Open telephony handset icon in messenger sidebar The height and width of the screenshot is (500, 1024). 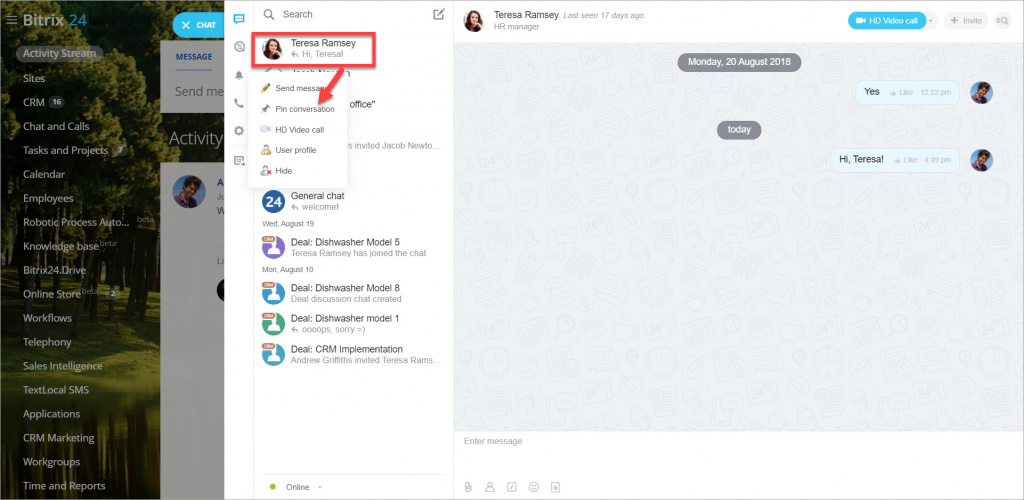click(x=239, y=103)
